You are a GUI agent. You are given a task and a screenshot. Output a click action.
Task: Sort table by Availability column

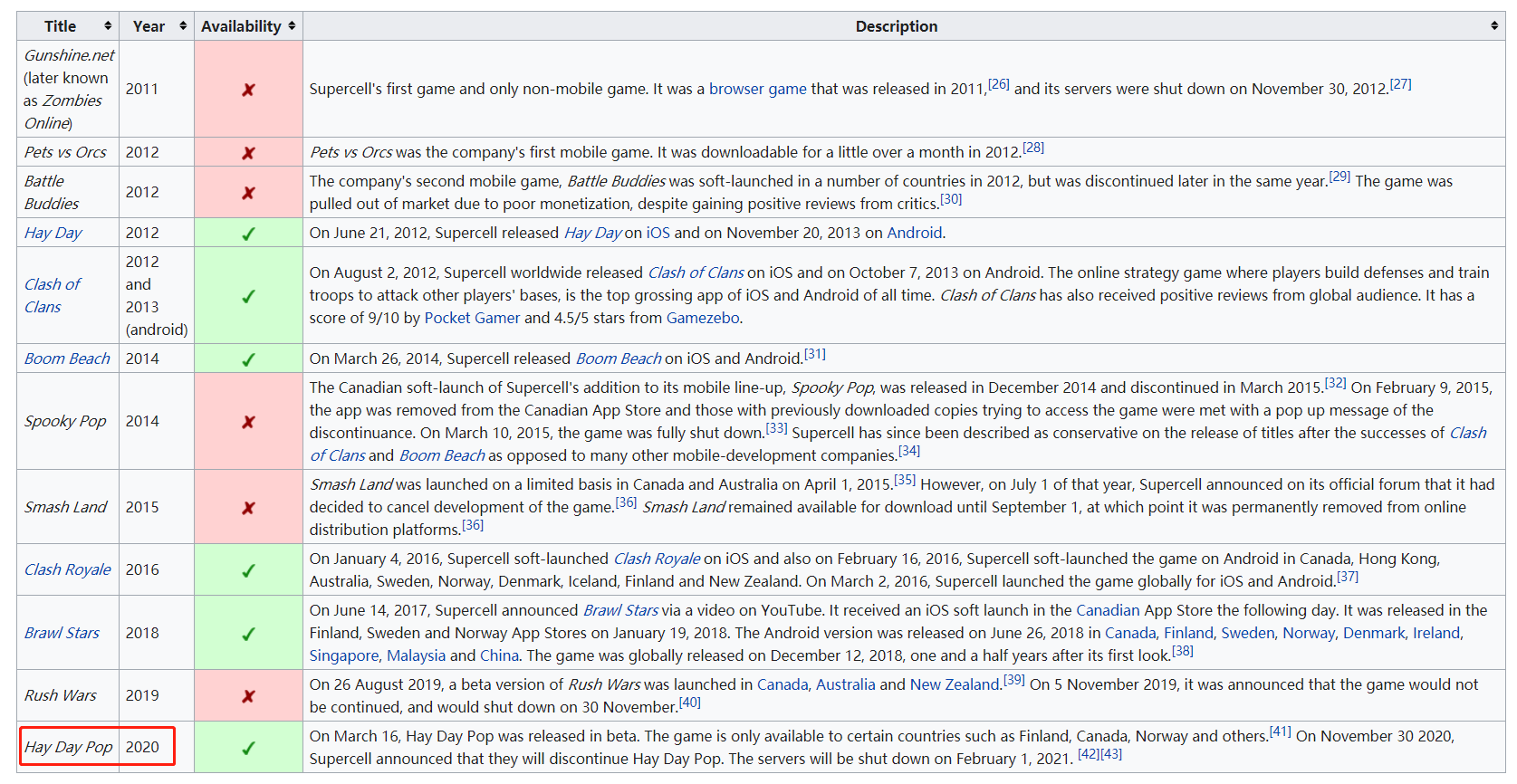point(248,26)
